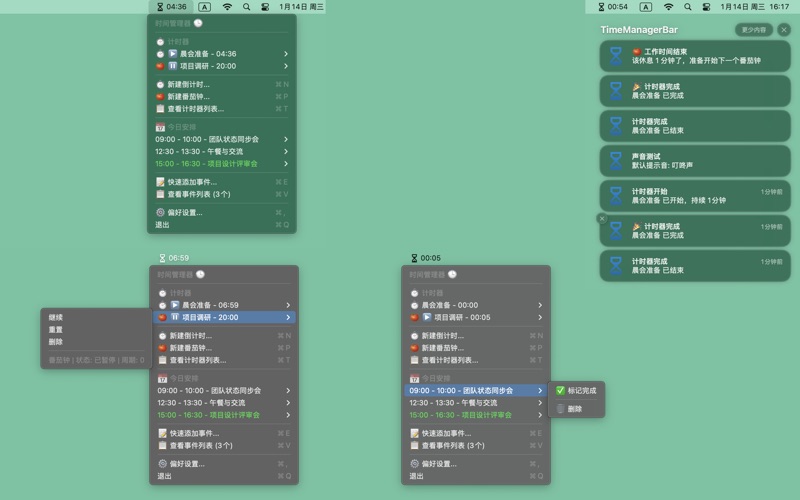Screen dimensions: 800x500
Task: Select highlighted 09:00 - 10:00 团队状态同步会 event
Action: pyautogui.click(x=476, y=390)
